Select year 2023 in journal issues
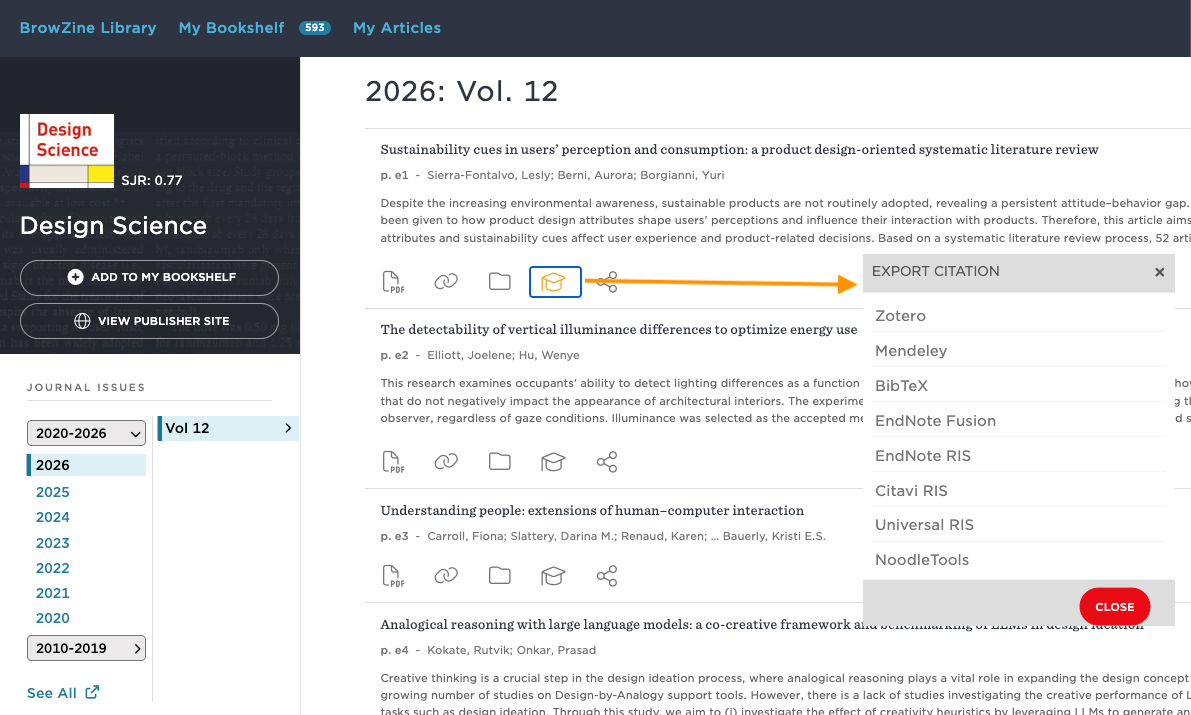Image resolution: width=1191 pixels, height=715 pixels. [x=52, y=543]
